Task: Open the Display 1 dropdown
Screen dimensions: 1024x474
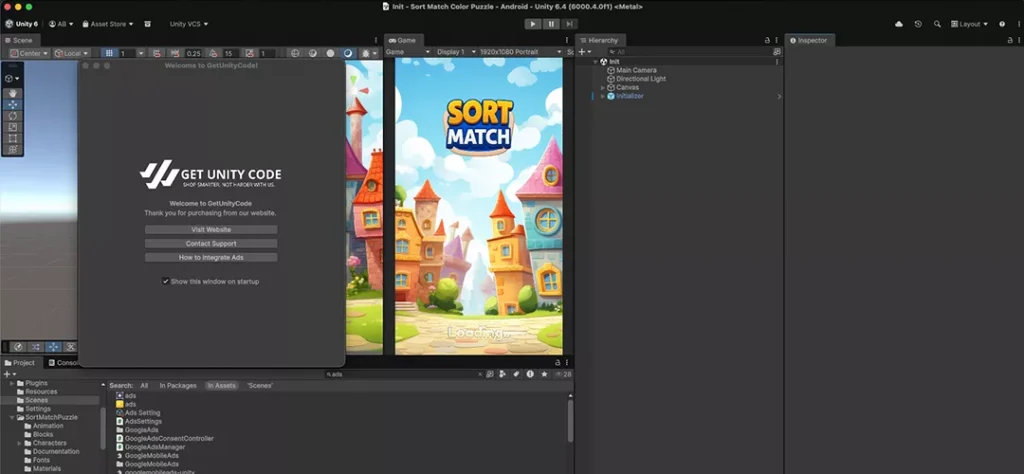Action: pyautogui.click(x=454, y=52)
